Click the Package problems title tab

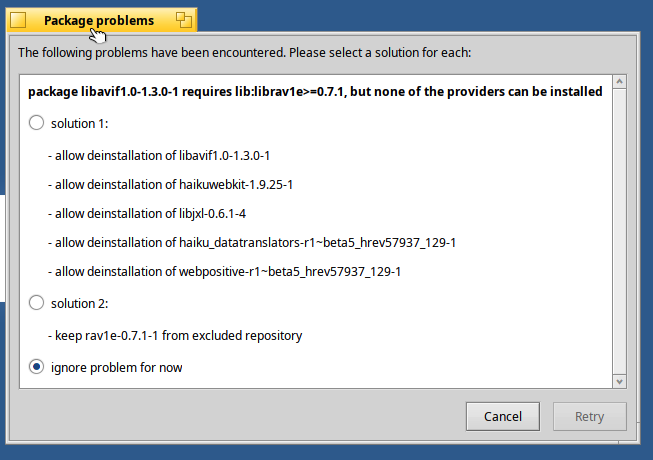click(99, 20)
